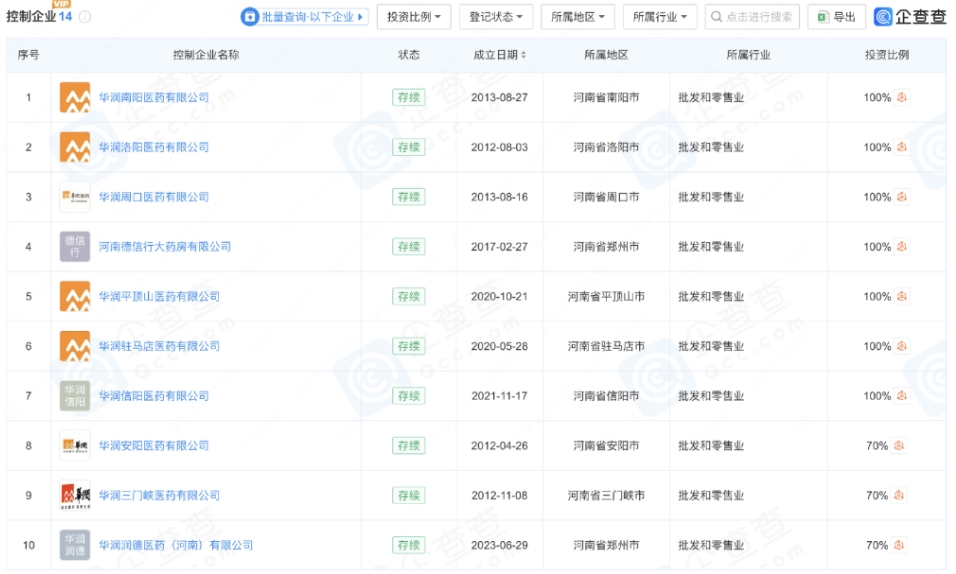Open the 华润洛阳医药有限公司 company link
The image size is (956, 574).
point(154,147)
